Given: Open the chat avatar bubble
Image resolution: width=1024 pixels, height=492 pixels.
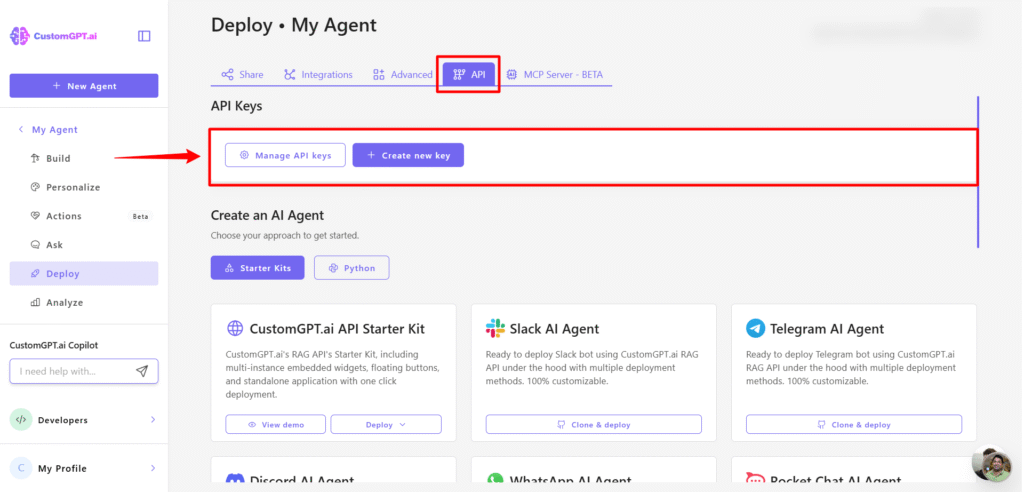Looking at the screenshot, I should [x=995, y=465].
